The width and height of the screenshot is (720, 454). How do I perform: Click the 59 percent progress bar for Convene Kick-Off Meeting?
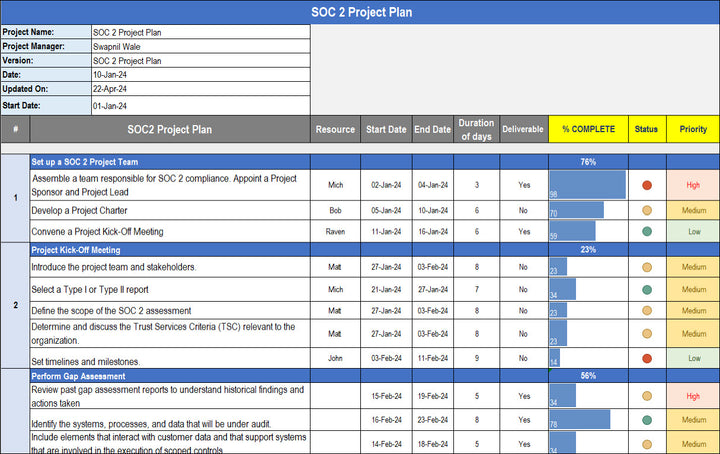click(572, 231)
